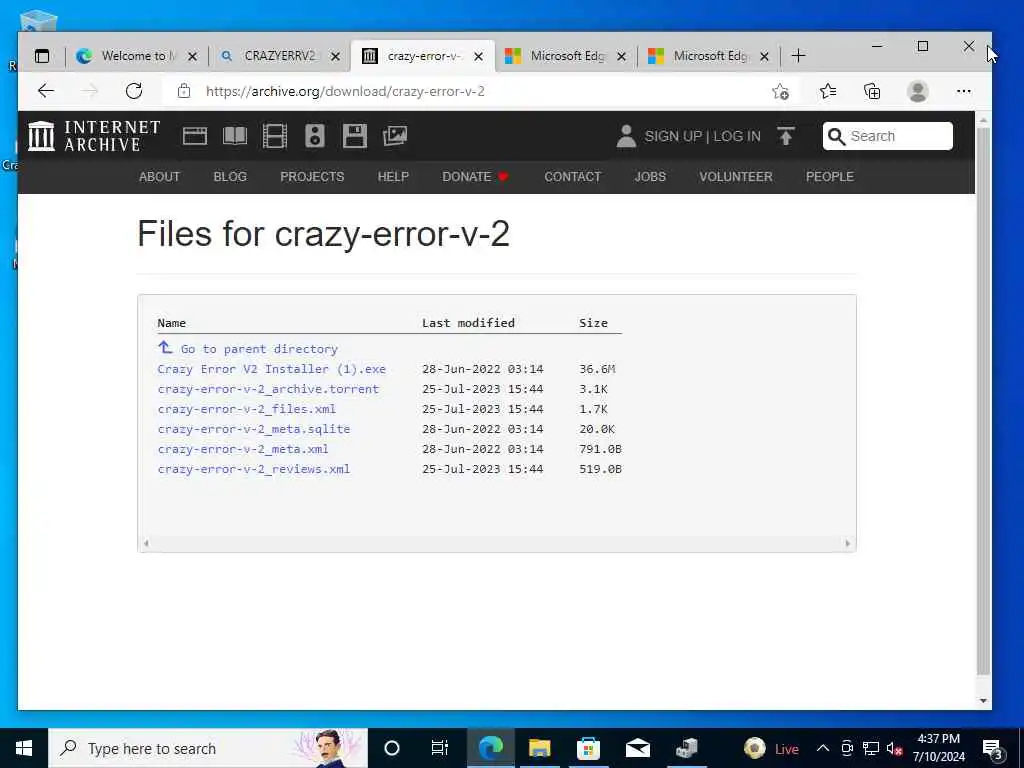Open the ABOUT menu item

coord(159,176)
